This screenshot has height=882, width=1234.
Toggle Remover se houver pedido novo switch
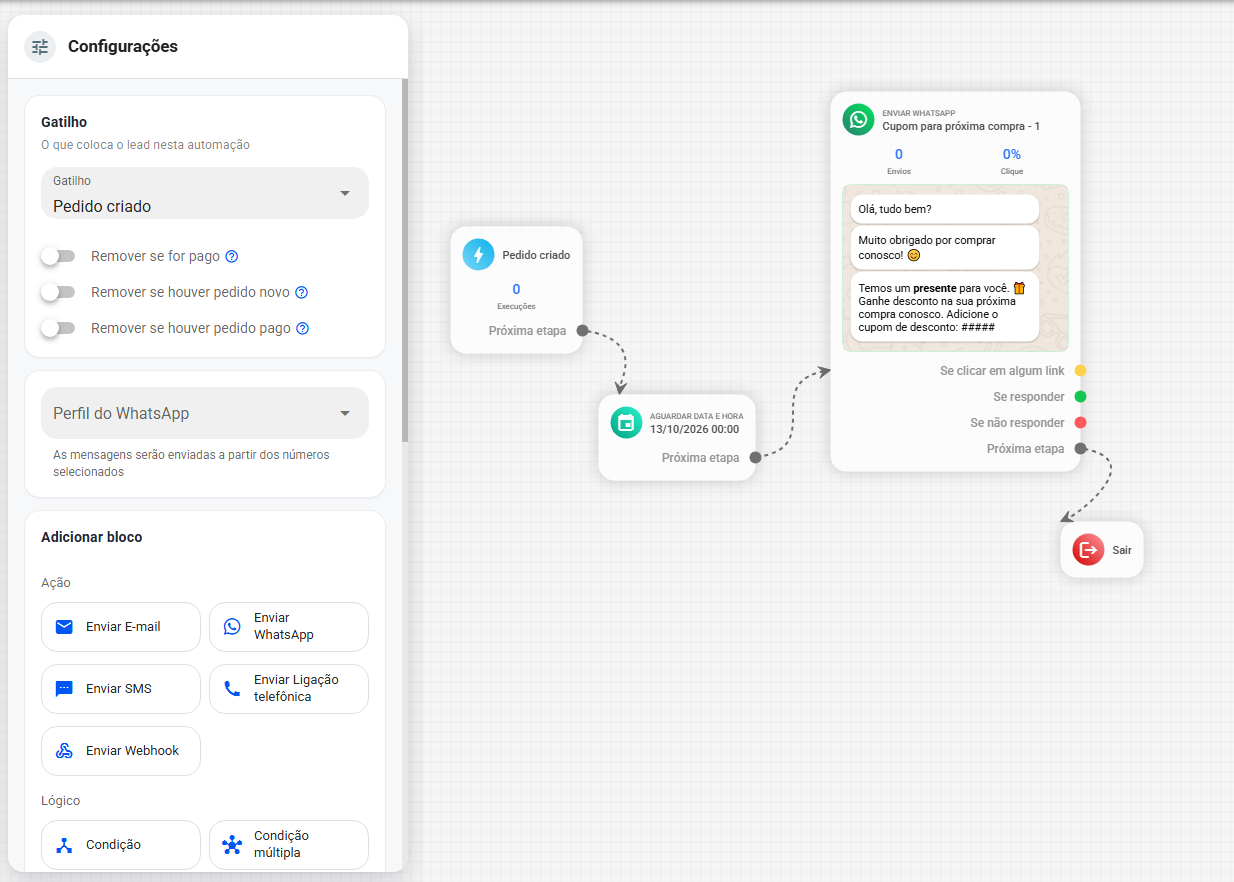coord(58,293)
